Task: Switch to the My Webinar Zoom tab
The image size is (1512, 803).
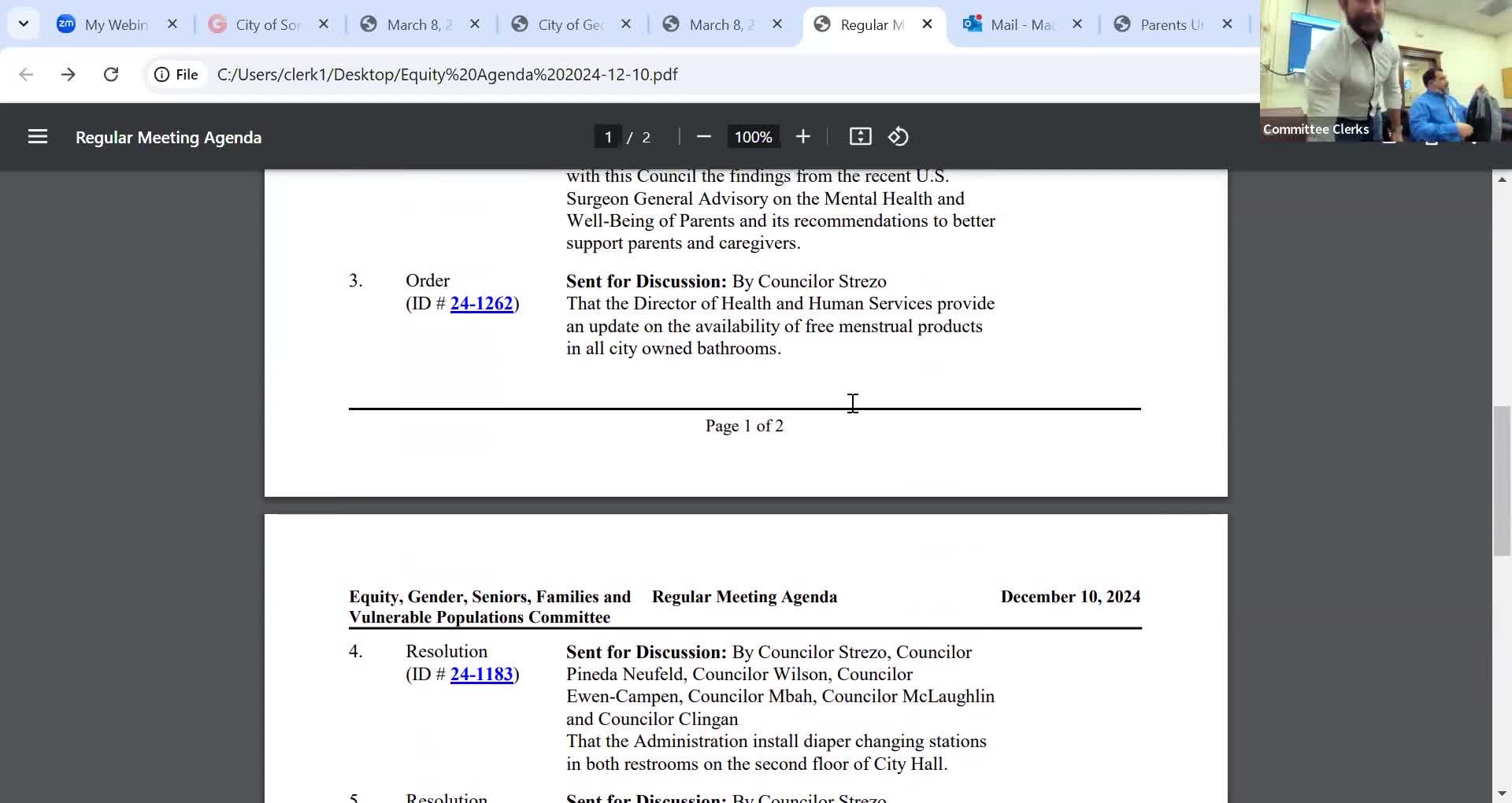Action: pyautogui.click(x=114, y=24)
